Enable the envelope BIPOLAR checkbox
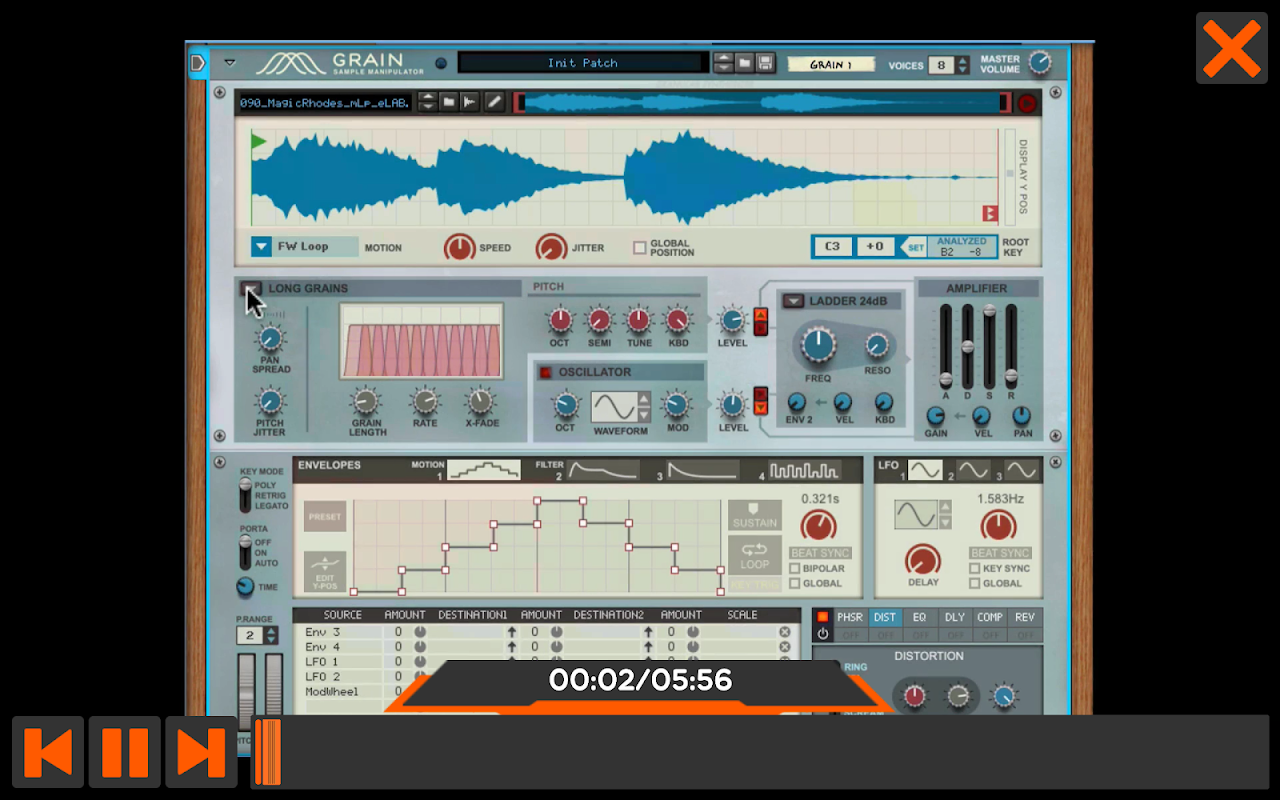 click(795, 568)
